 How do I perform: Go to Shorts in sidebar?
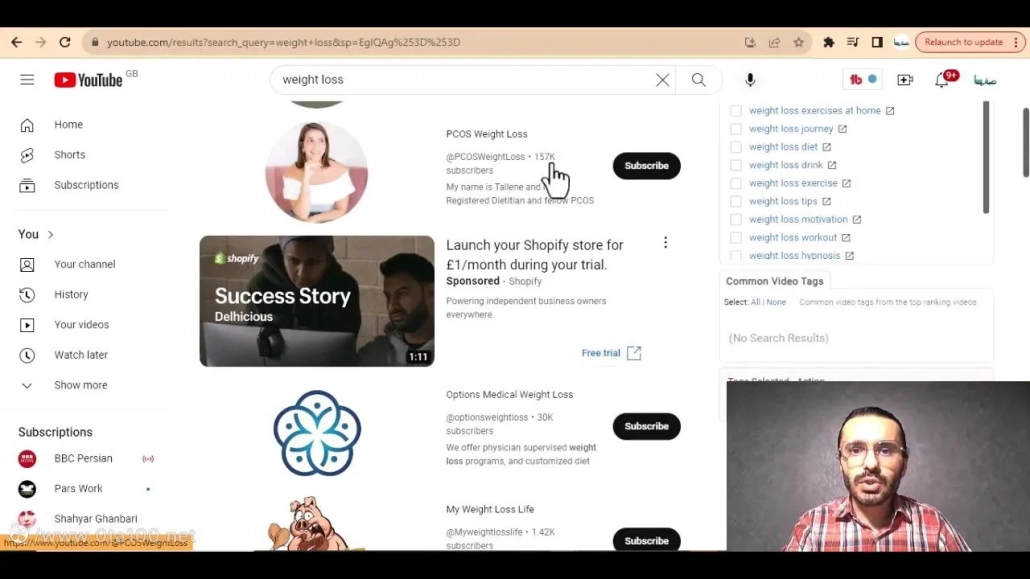tap(69, 155)
